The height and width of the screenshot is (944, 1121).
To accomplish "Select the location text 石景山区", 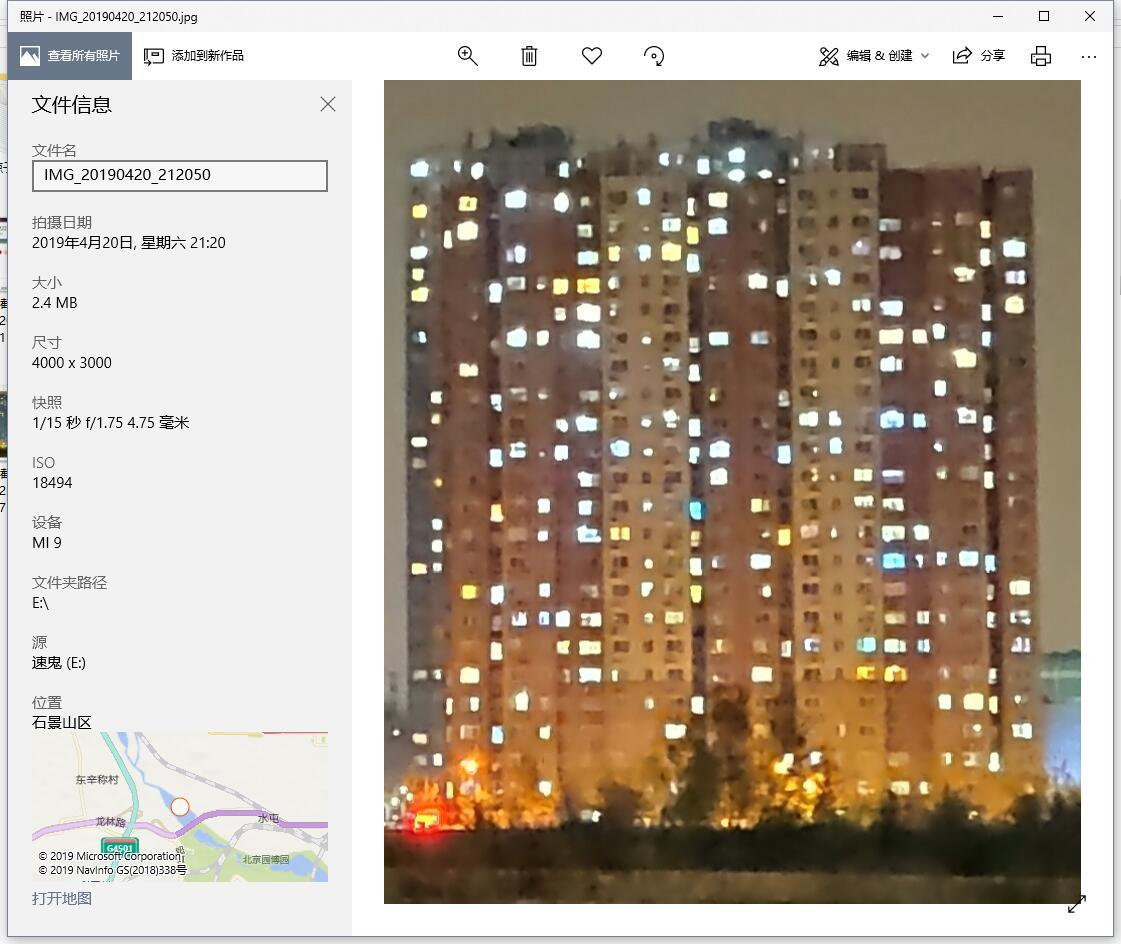I will tap(61, 722).
